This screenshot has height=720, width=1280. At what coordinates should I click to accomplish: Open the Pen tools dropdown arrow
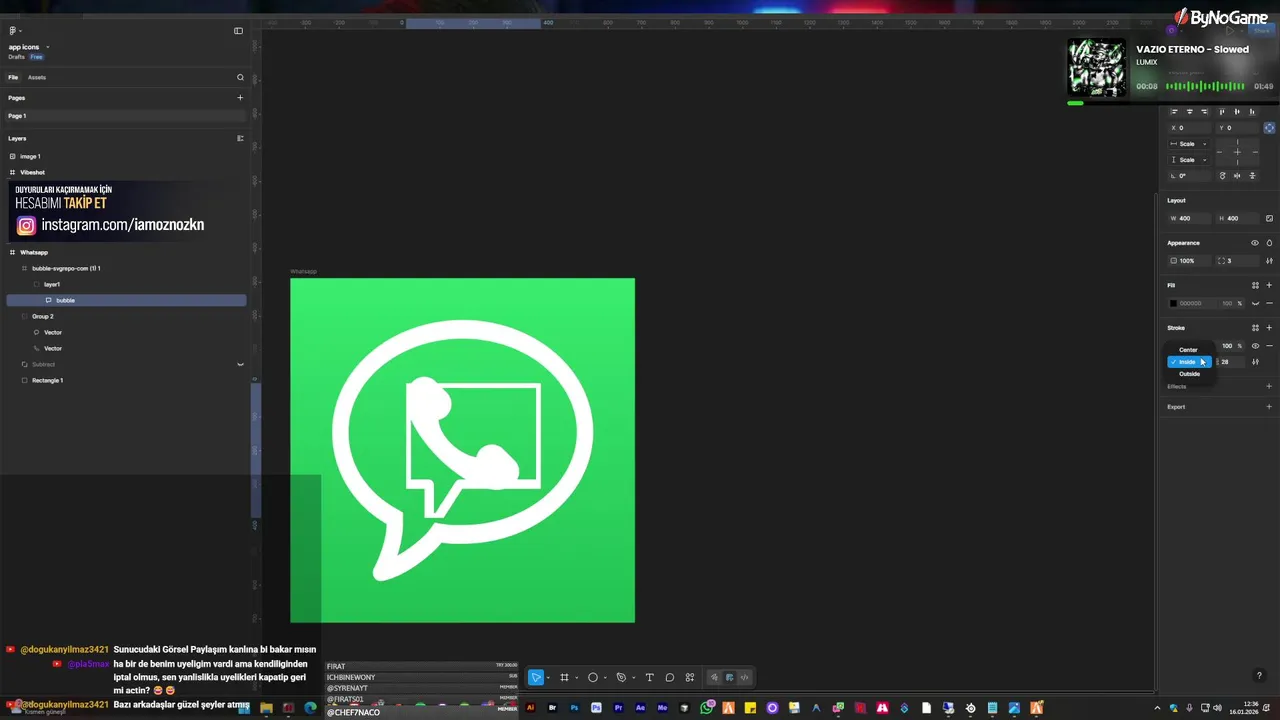click(633, 678)
